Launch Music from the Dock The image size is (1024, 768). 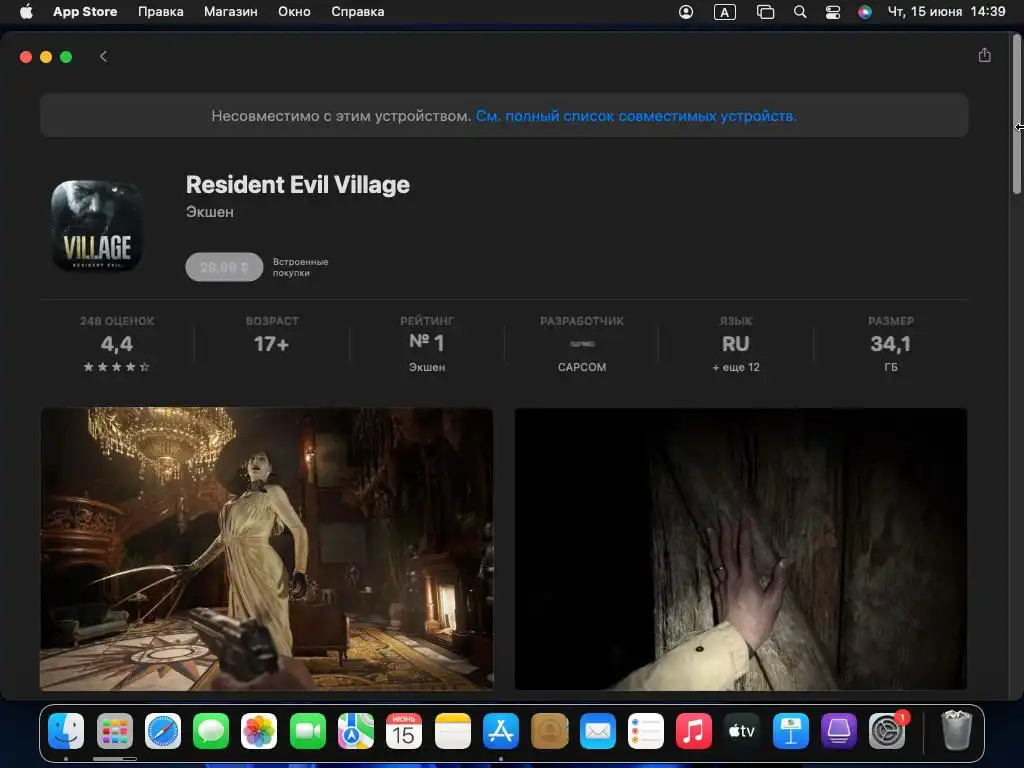click(x=694, y=731)
